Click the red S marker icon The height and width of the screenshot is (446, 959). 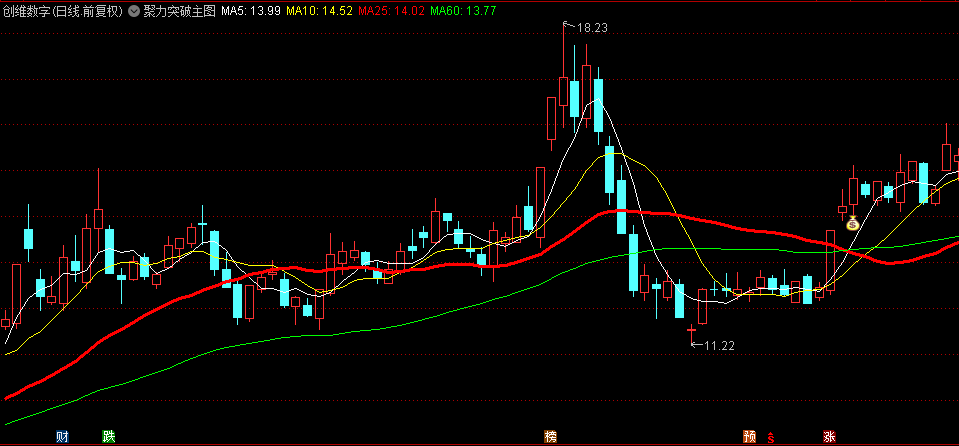tap(771, 437)
